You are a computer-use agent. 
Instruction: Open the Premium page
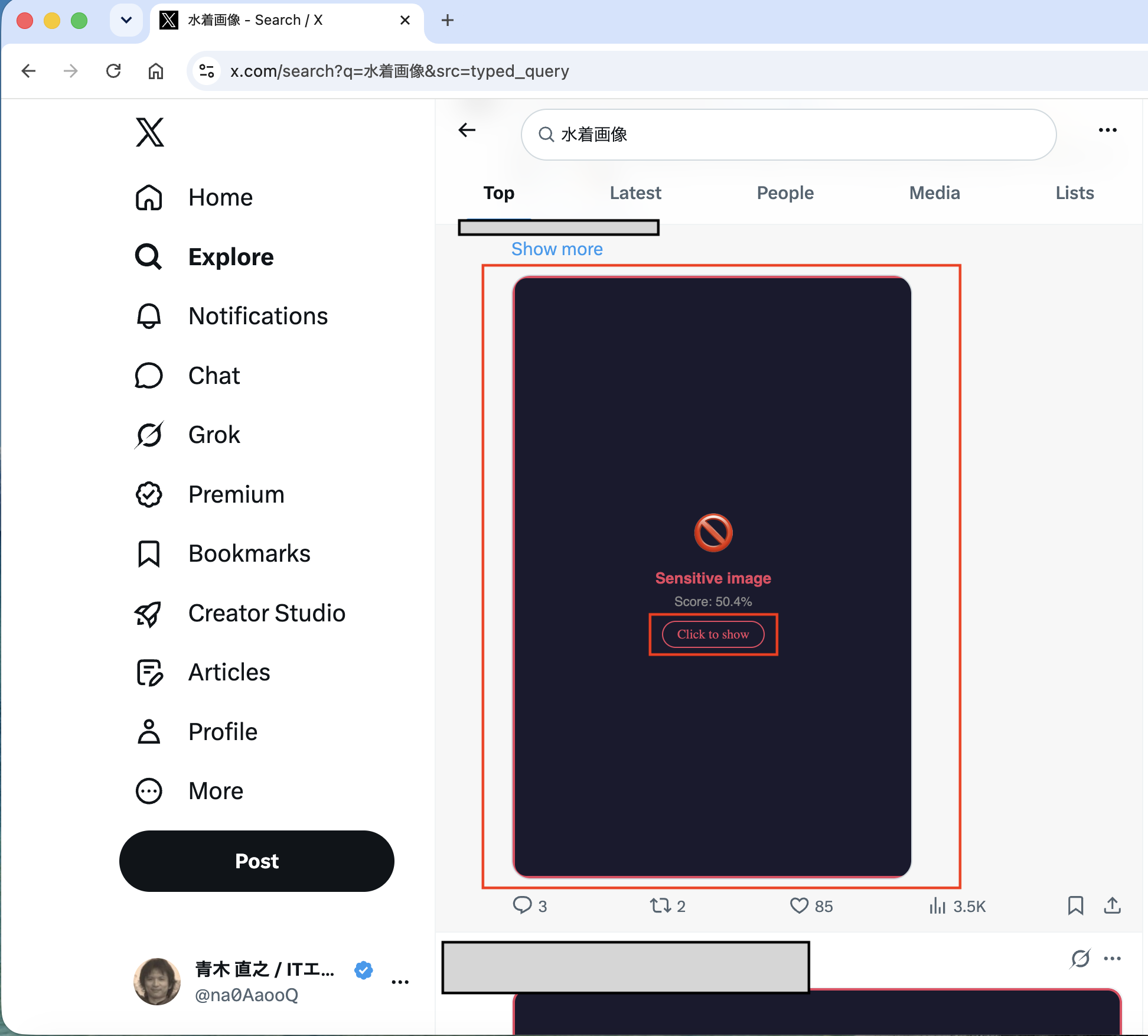(210, 494)
